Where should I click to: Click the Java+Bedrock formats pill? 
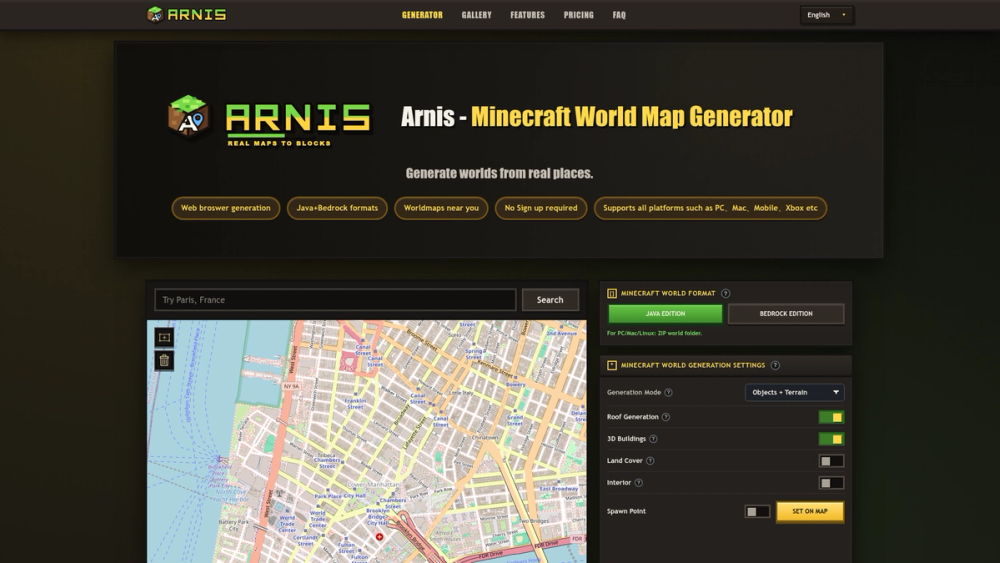coord(337,208)
